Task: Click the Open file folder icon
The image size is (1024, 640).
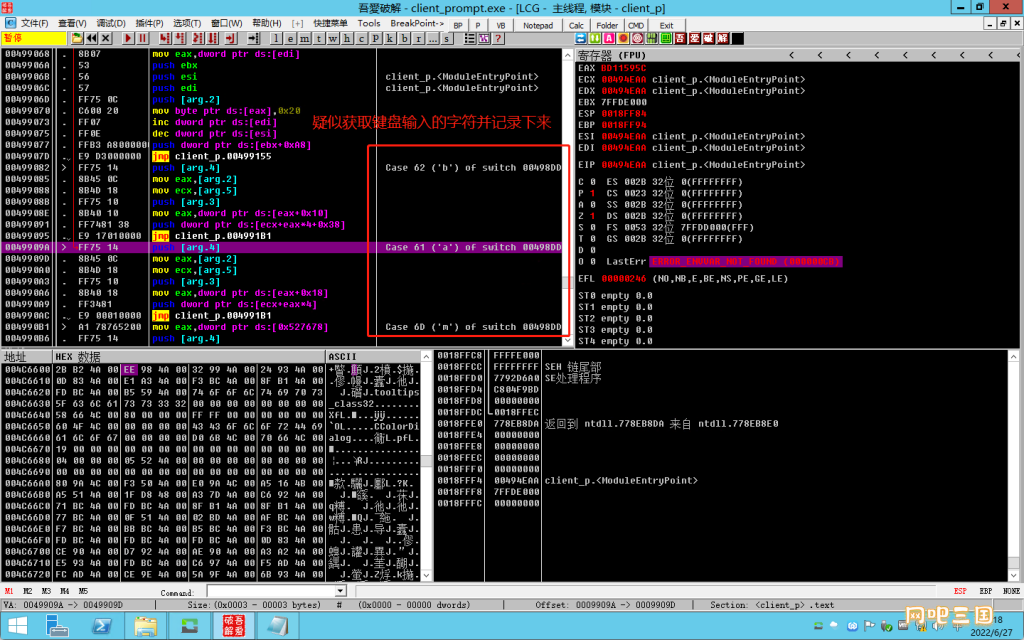Action: [x=77, y=39]
